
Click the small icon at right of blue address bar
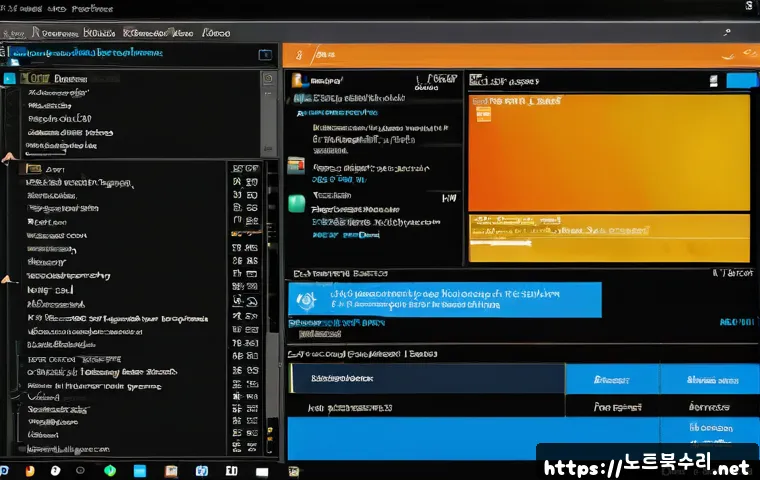coord(264,54)
